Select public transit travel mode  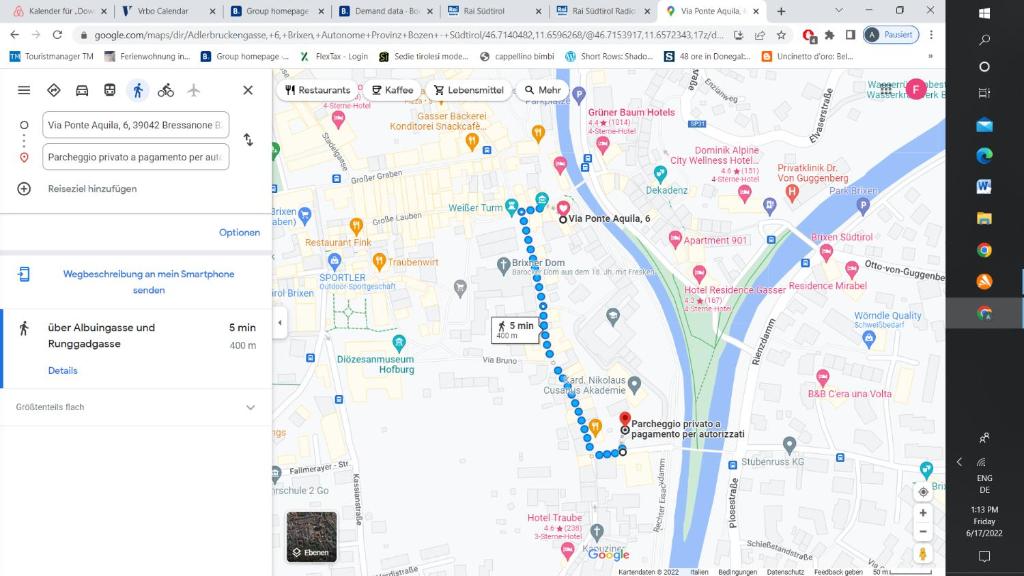(110, 90)
